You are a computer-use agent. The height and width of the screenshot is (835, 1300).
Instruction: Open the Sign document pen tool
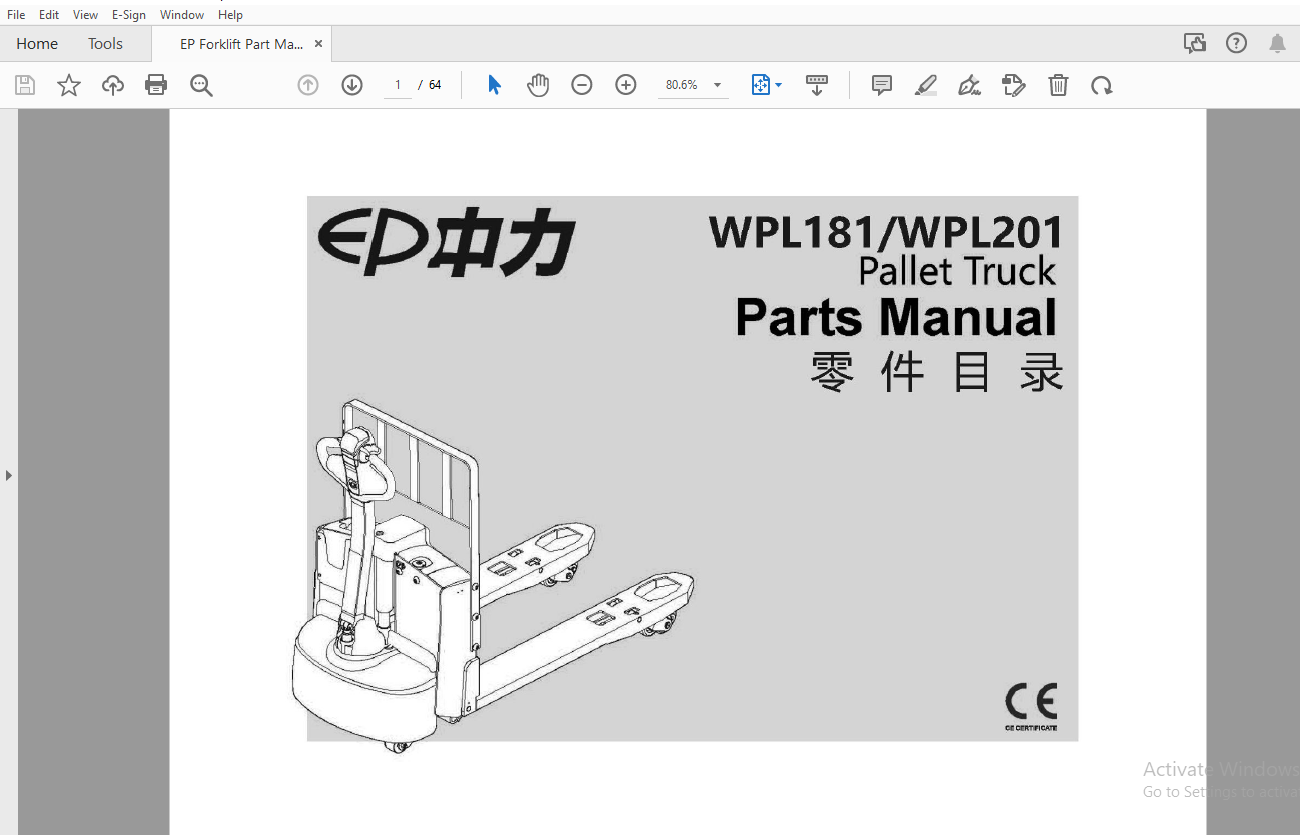[x=969, y=85]
